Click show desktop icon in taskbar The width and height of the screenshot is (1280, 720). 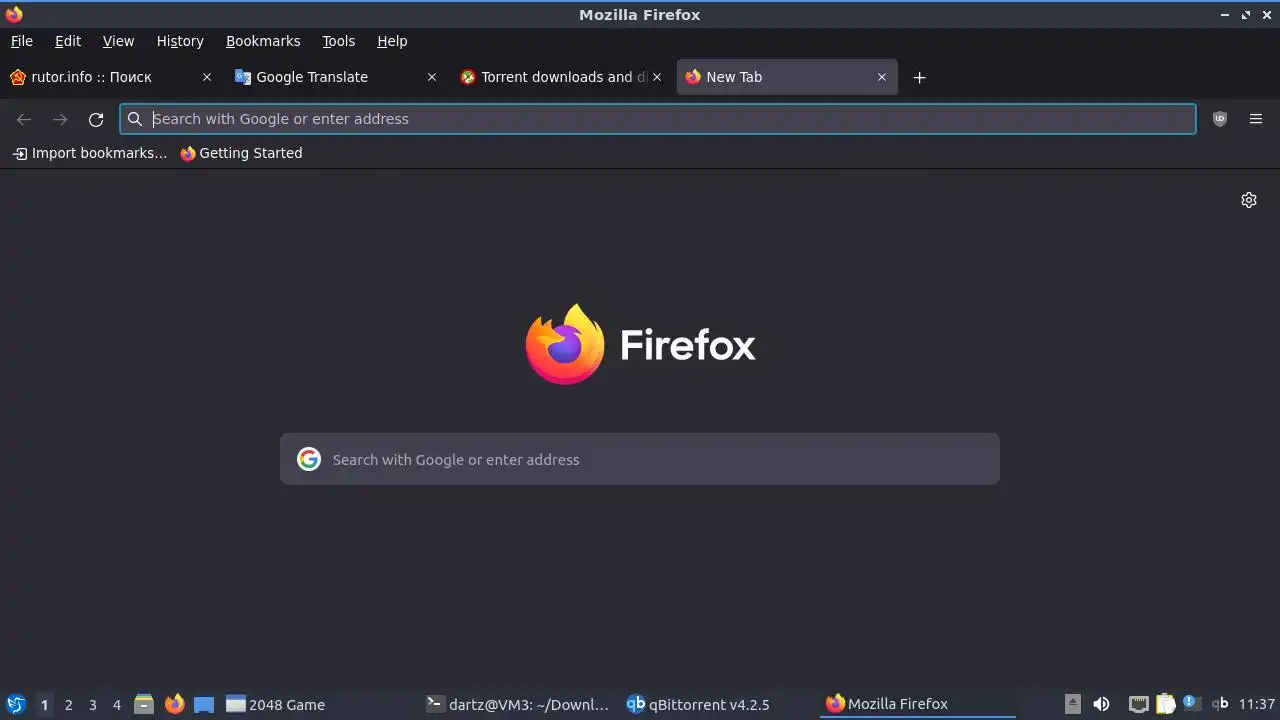pos(204,704)
